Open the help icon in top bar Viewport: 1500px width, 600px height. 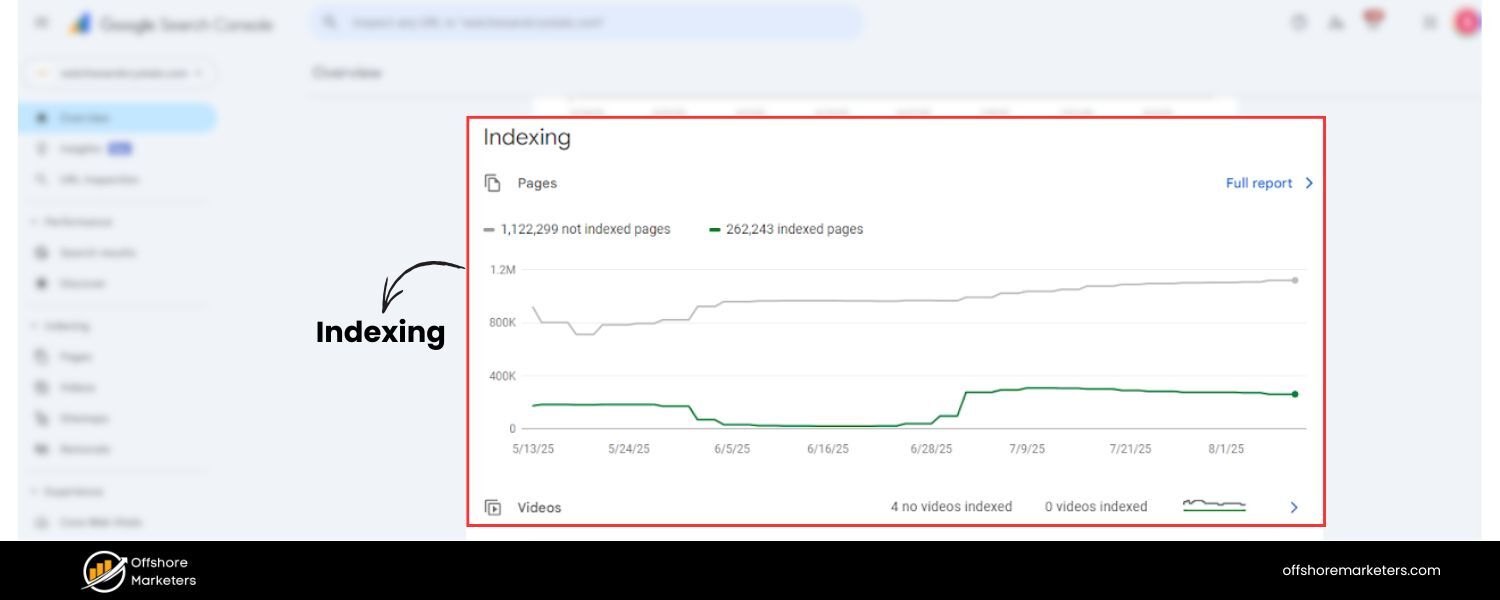click(x=1299, y=21)
